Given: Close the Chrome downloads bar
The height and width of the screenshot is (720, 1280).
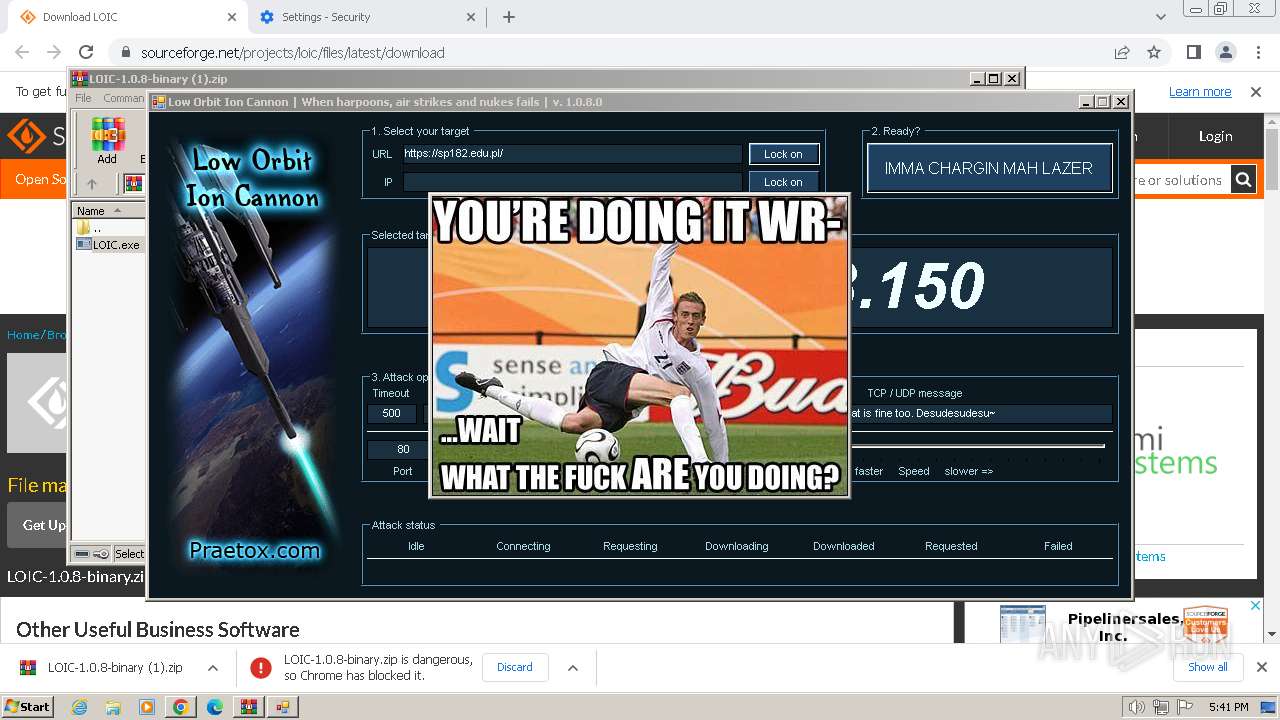Looking at the screenshot, I should (1262, 667).
